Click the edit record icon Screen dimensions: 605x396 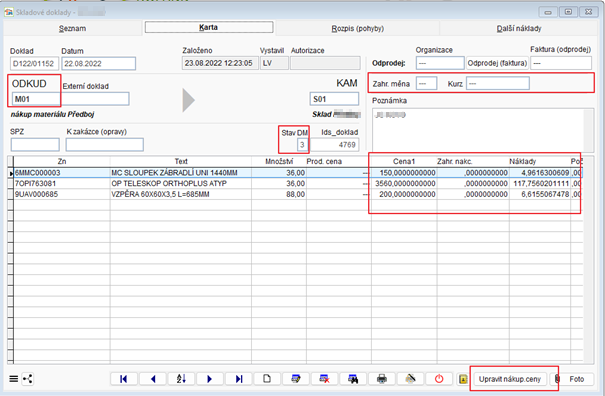point(296,379)
